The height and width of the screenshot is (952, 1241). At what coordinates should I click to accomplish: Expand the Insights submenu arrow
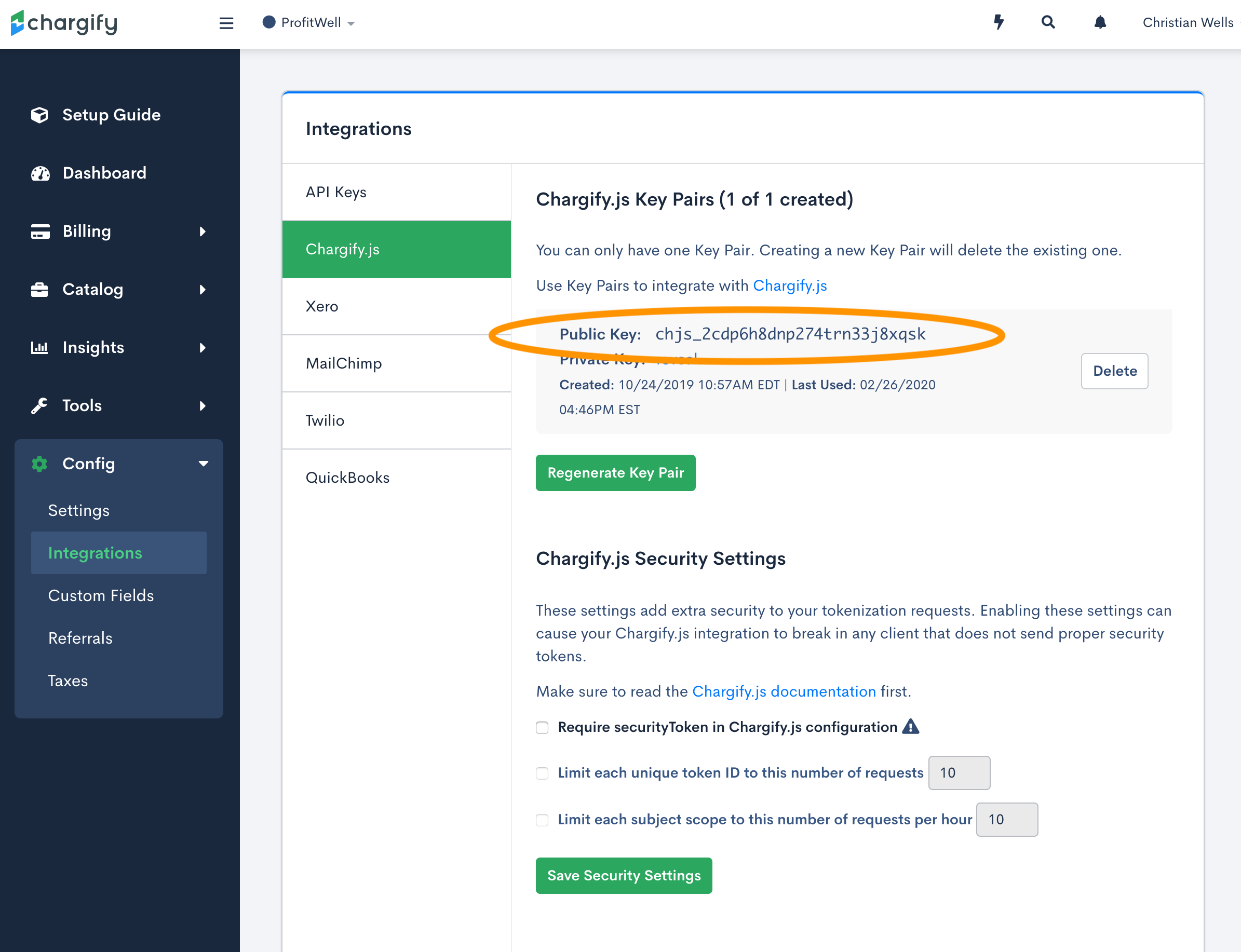tap(203, 347)
